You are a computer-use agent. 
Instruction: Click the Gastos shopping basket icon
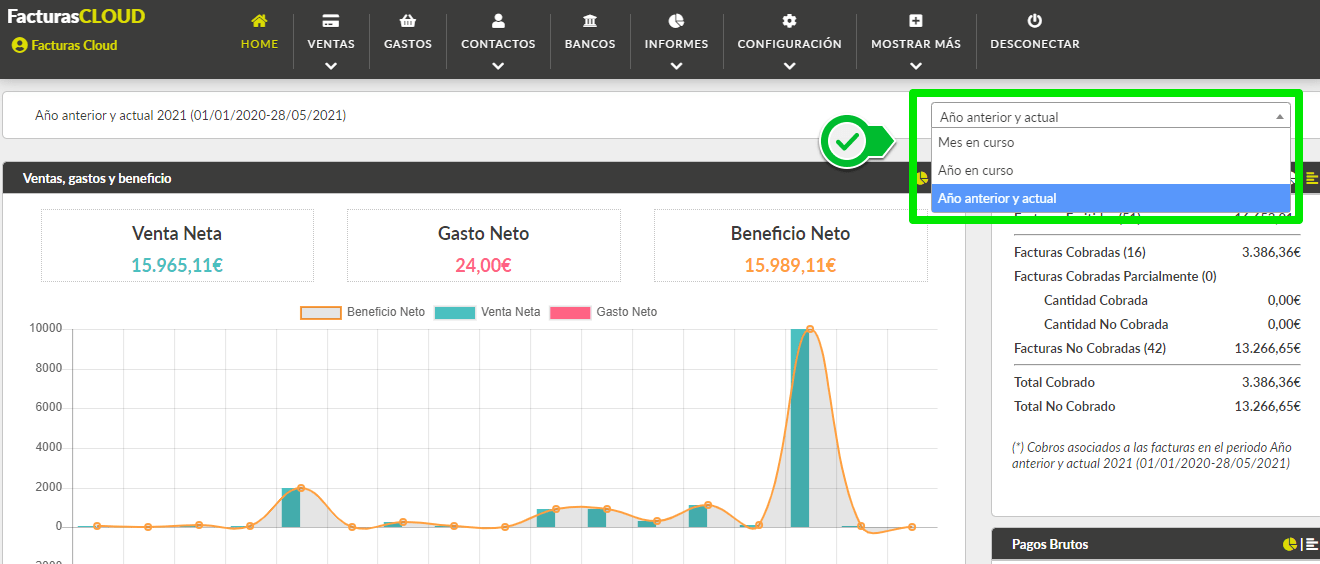pyautogui.click(x=407, y=21)
